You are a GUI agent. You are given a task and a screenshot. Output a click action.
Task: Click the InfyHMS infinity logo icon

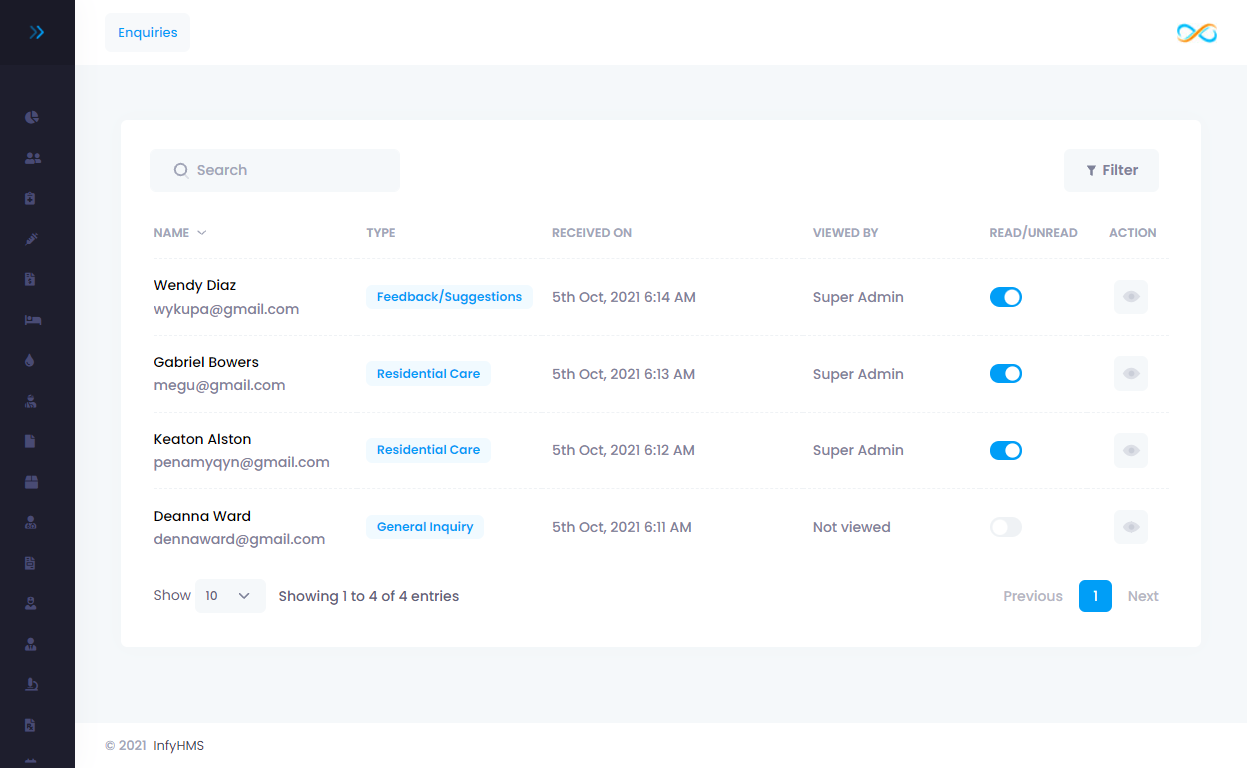pyautogui.click(x=1196, y=33)
